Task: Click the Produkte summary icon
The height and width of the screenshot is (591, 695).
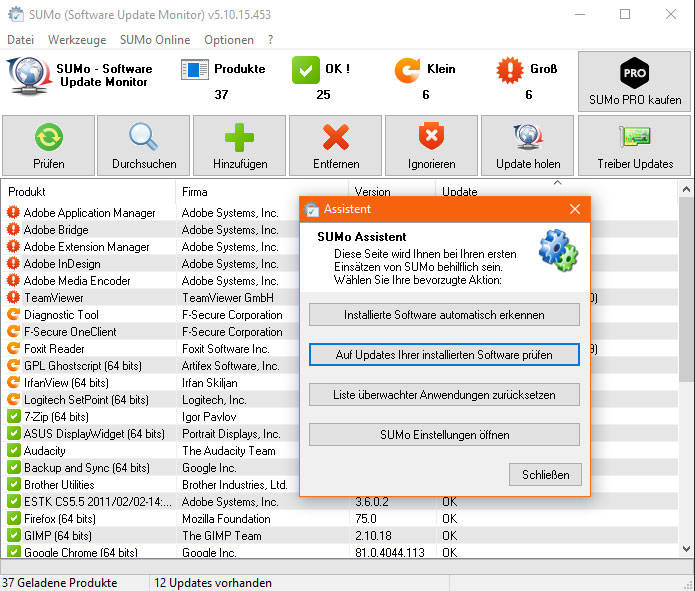Action: [195, 70]
